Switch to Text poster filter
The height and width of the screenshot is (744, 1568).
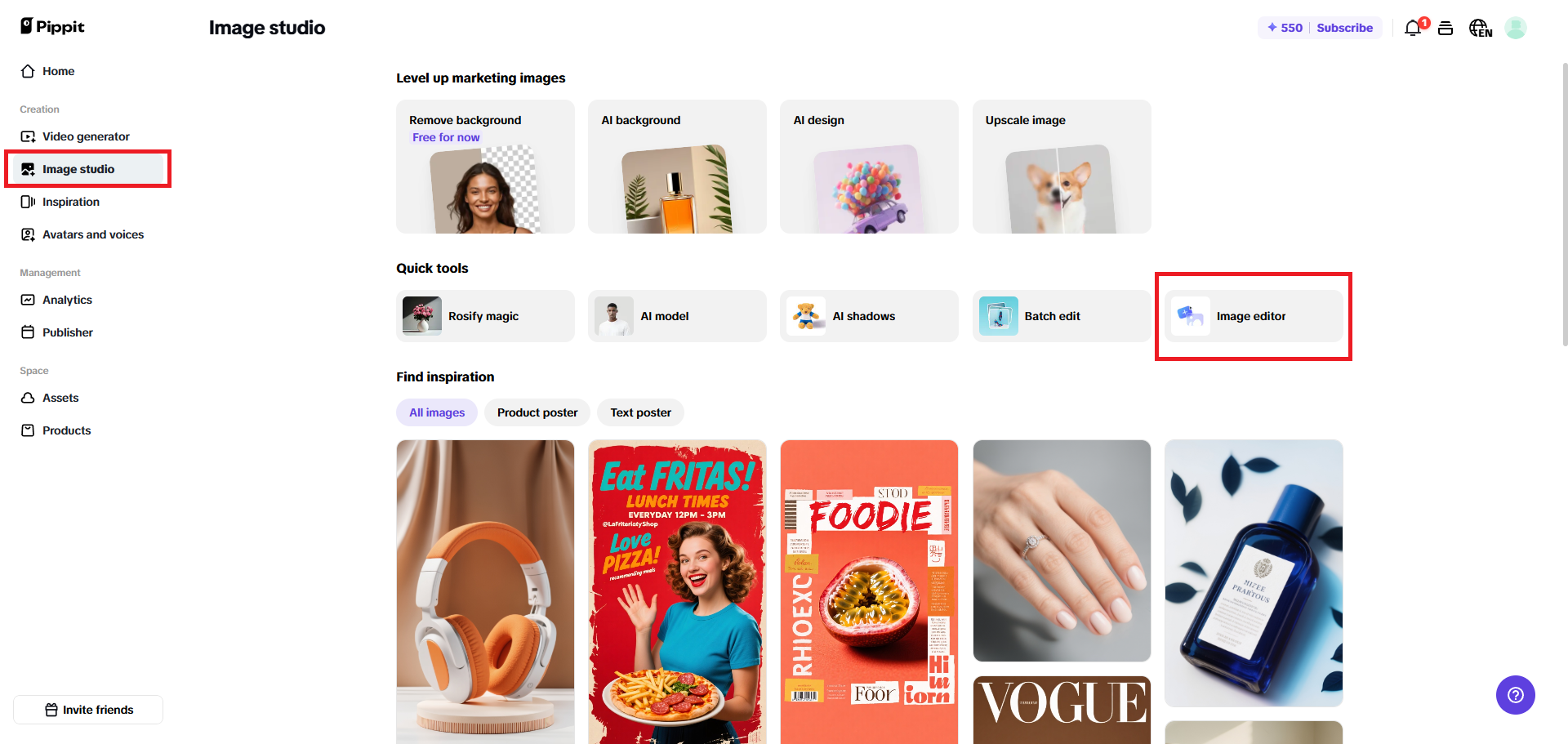point(641,412)
